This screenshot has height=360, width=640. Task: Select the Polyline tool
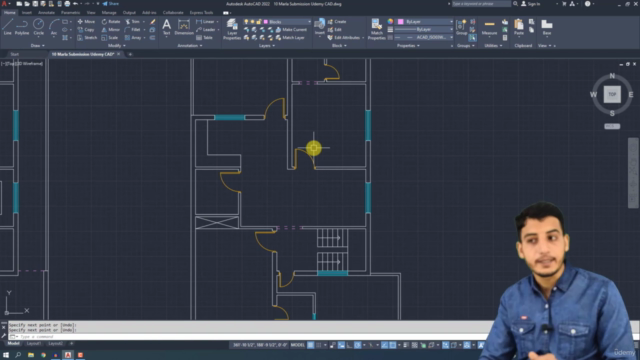point(22,27)
